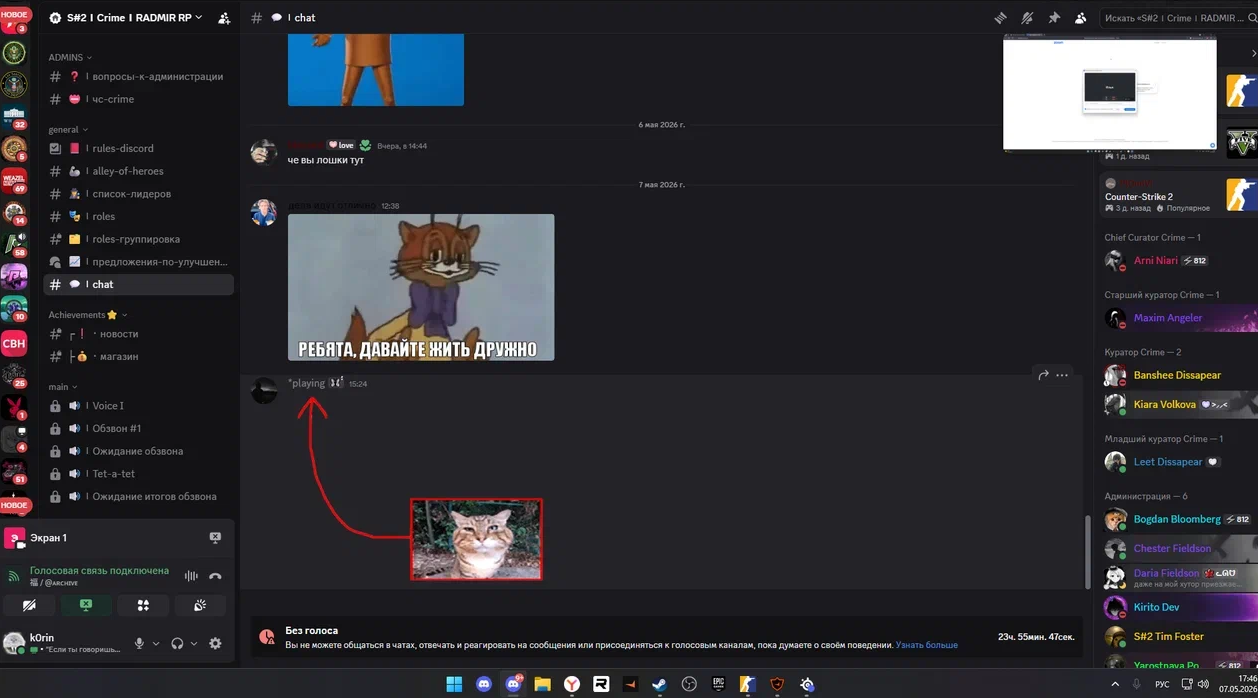Open the предложения-по-улучшению channel
The height and width of the screenshot is (698, 1258).
tap(139, 262)
